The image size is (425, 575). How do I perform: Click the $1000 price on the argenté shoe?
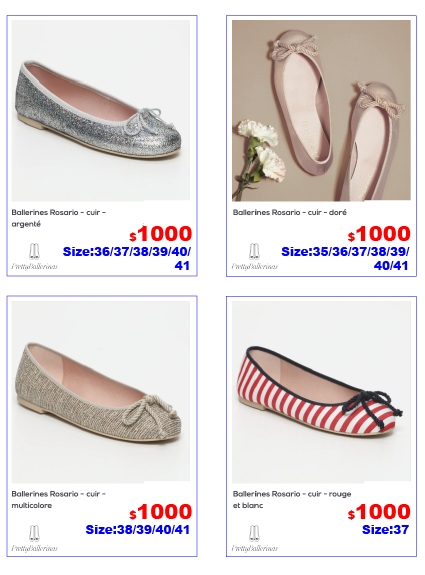coord(161,234)
